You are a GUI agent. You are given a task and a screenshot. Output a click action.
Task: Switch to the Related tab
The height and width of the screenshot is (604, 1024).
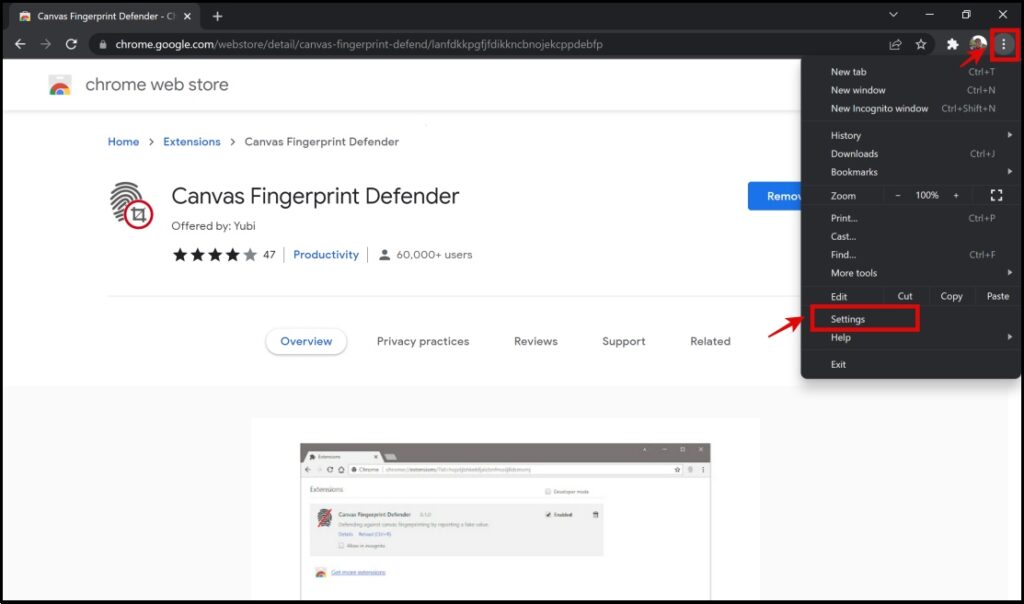click(711, 342)
